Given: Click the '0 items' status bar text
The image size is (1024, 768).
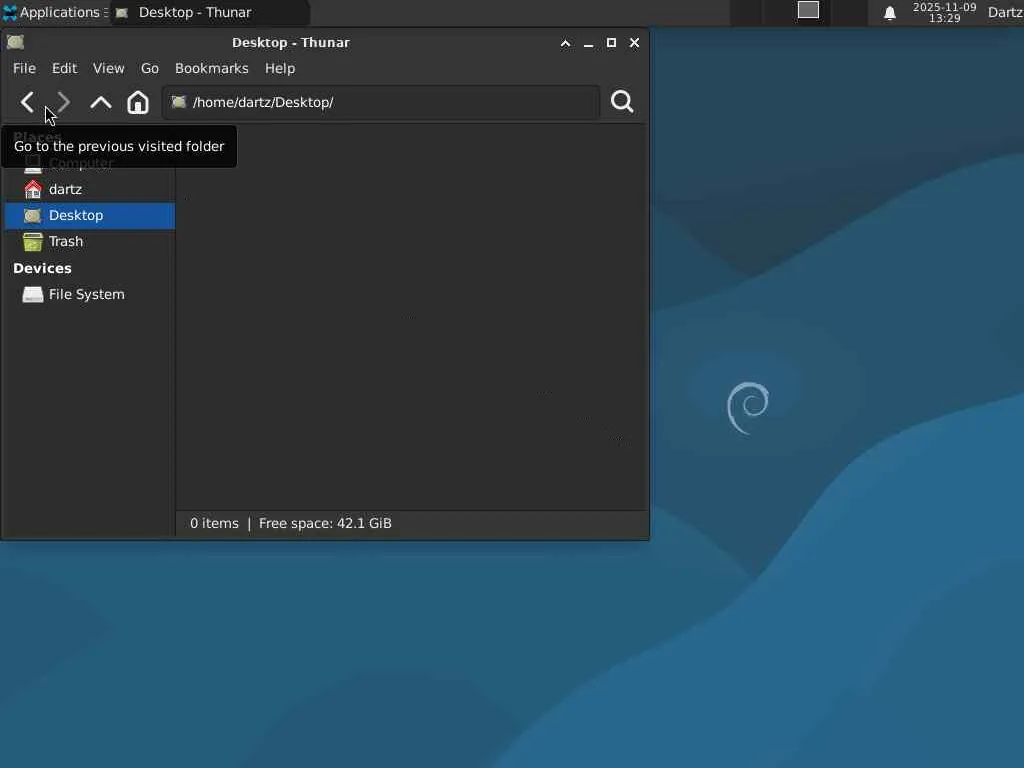Looking at the screenshot, I should (x=214, y=524).
